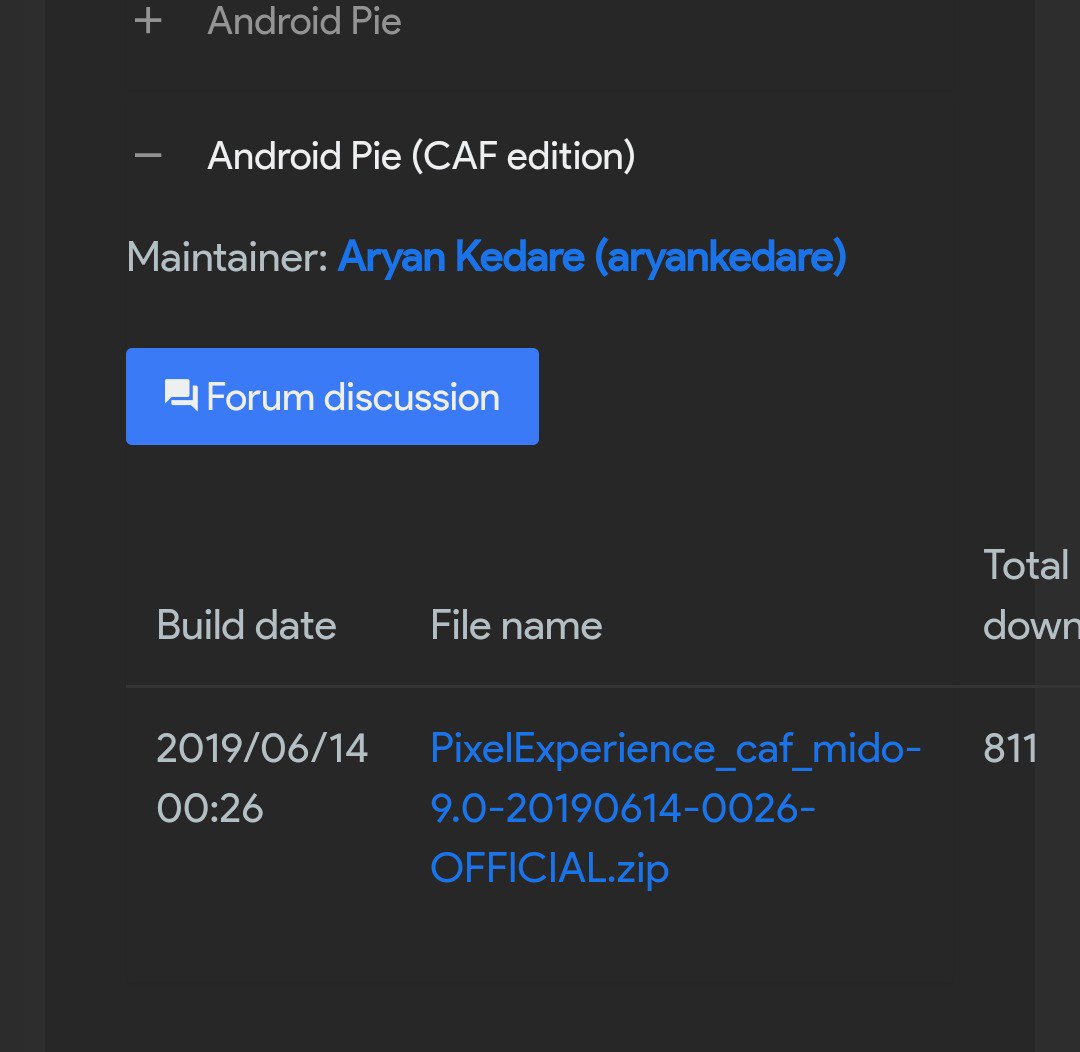Click the File name column header
Image resolution: width=1080 pixels, height=1052 pixels.
(516, 626)
